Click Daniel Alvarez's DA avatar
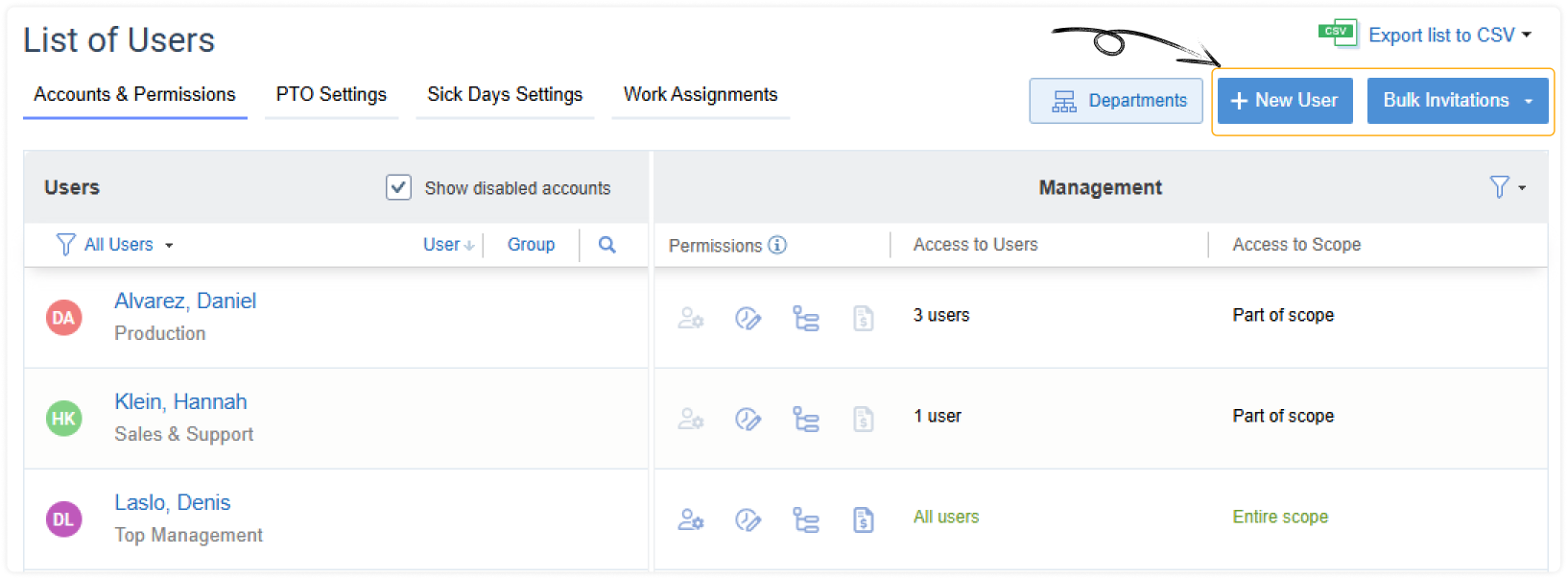Image resolution: width=1568 pixels, height=579 pixels. [63, 318]
